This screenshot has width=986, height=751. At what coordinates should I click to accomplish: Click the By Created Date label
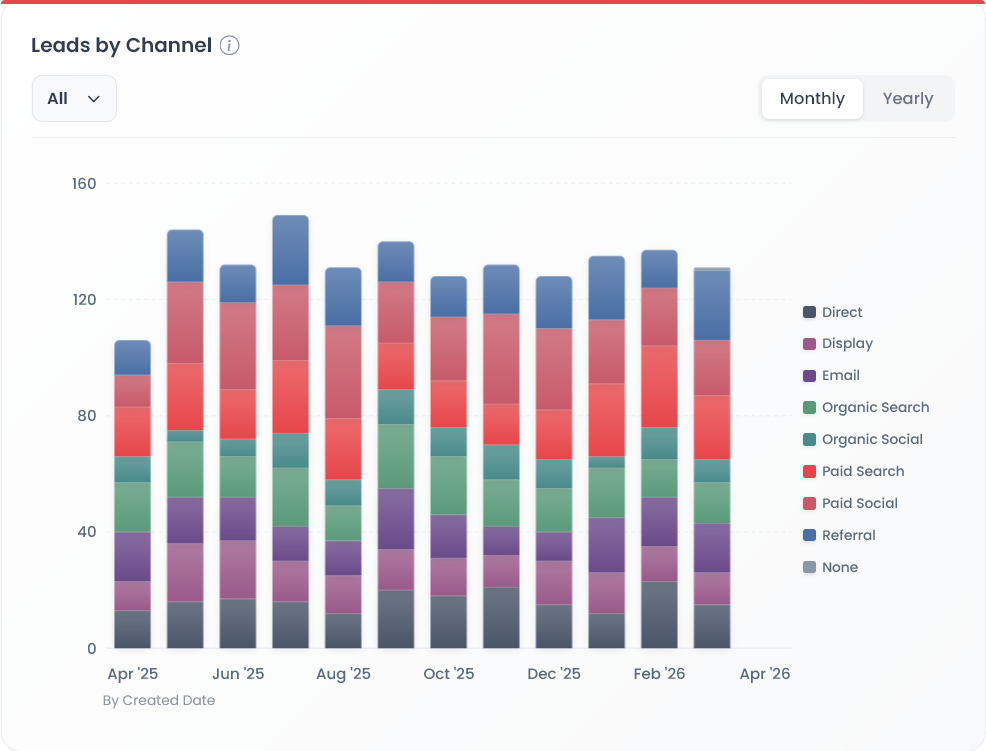pyautogui.click(x=159, y=700)
